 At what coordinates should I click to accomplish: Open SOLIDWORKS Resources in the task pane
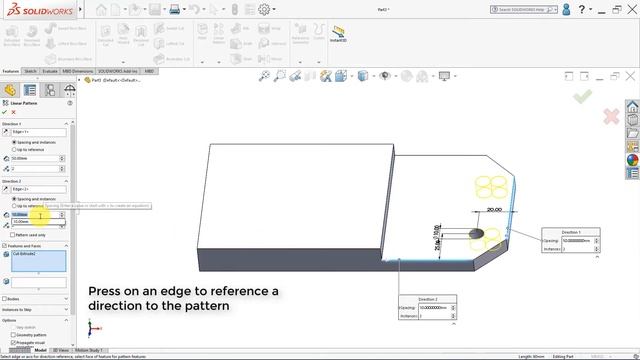pos(632,107)
